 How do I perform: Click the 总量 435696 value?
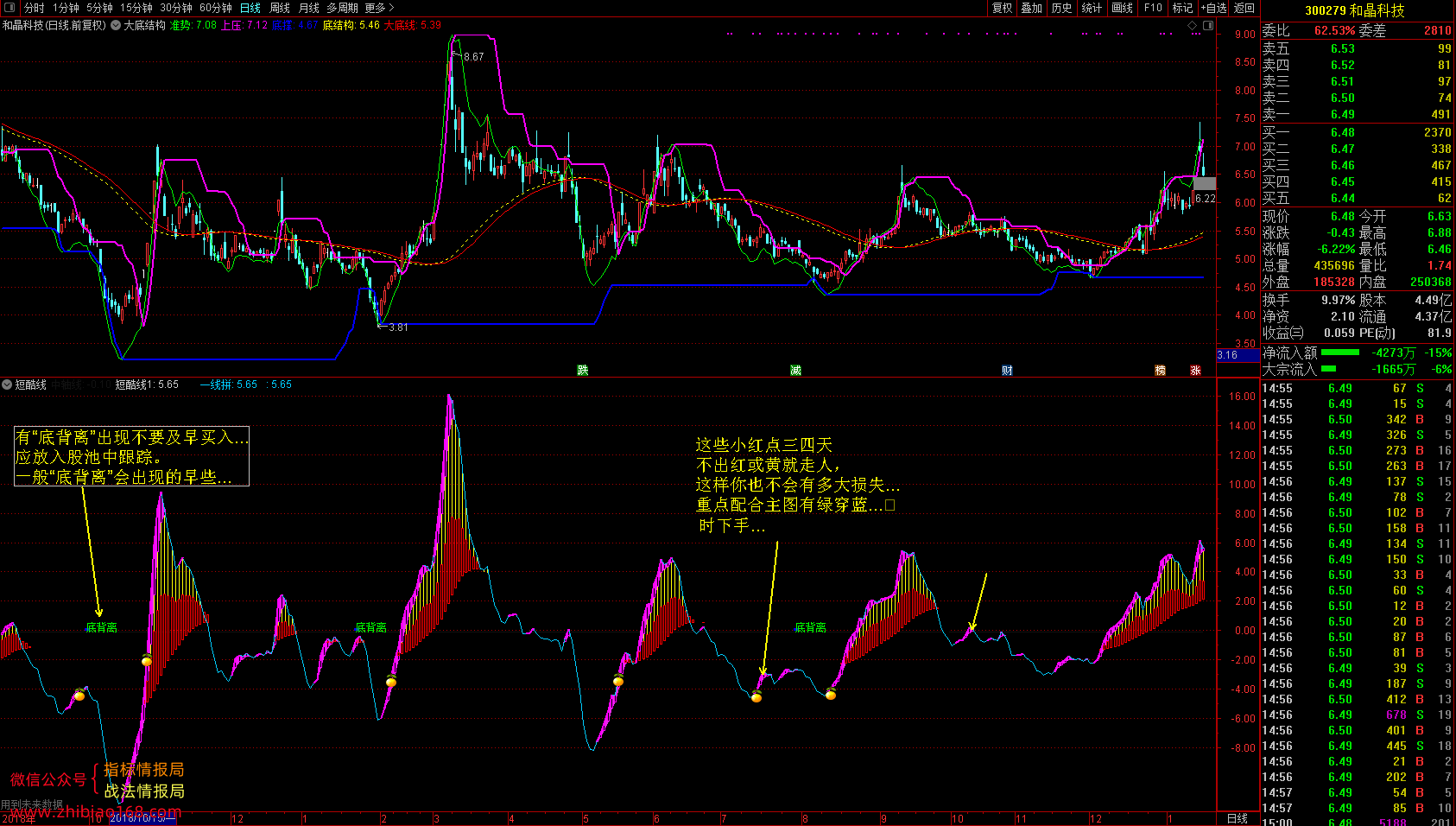point(1334,265)
